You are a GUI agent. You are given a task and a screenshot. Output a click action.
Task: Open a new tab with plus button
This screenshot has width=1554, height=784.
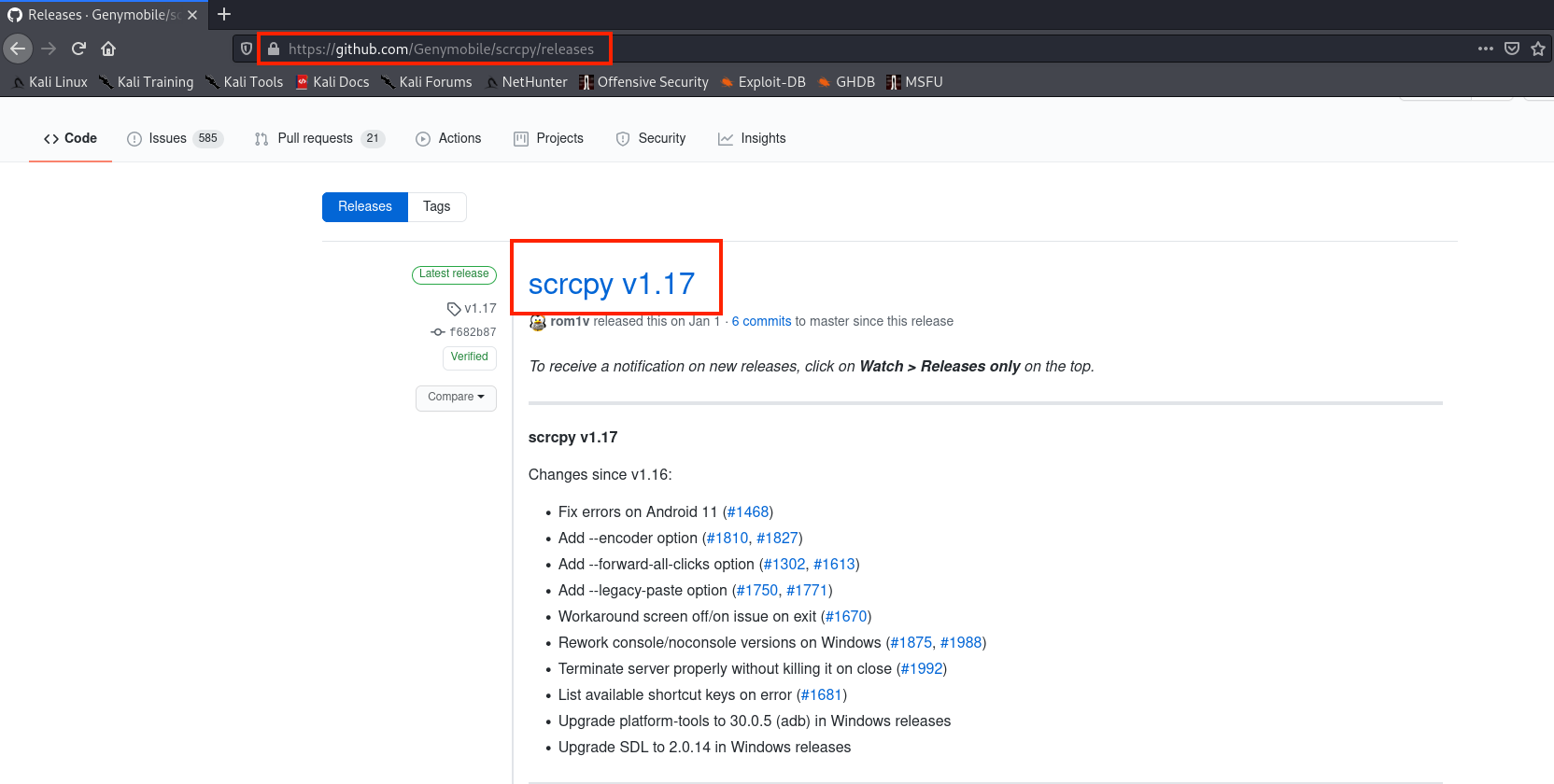[224, 14]
